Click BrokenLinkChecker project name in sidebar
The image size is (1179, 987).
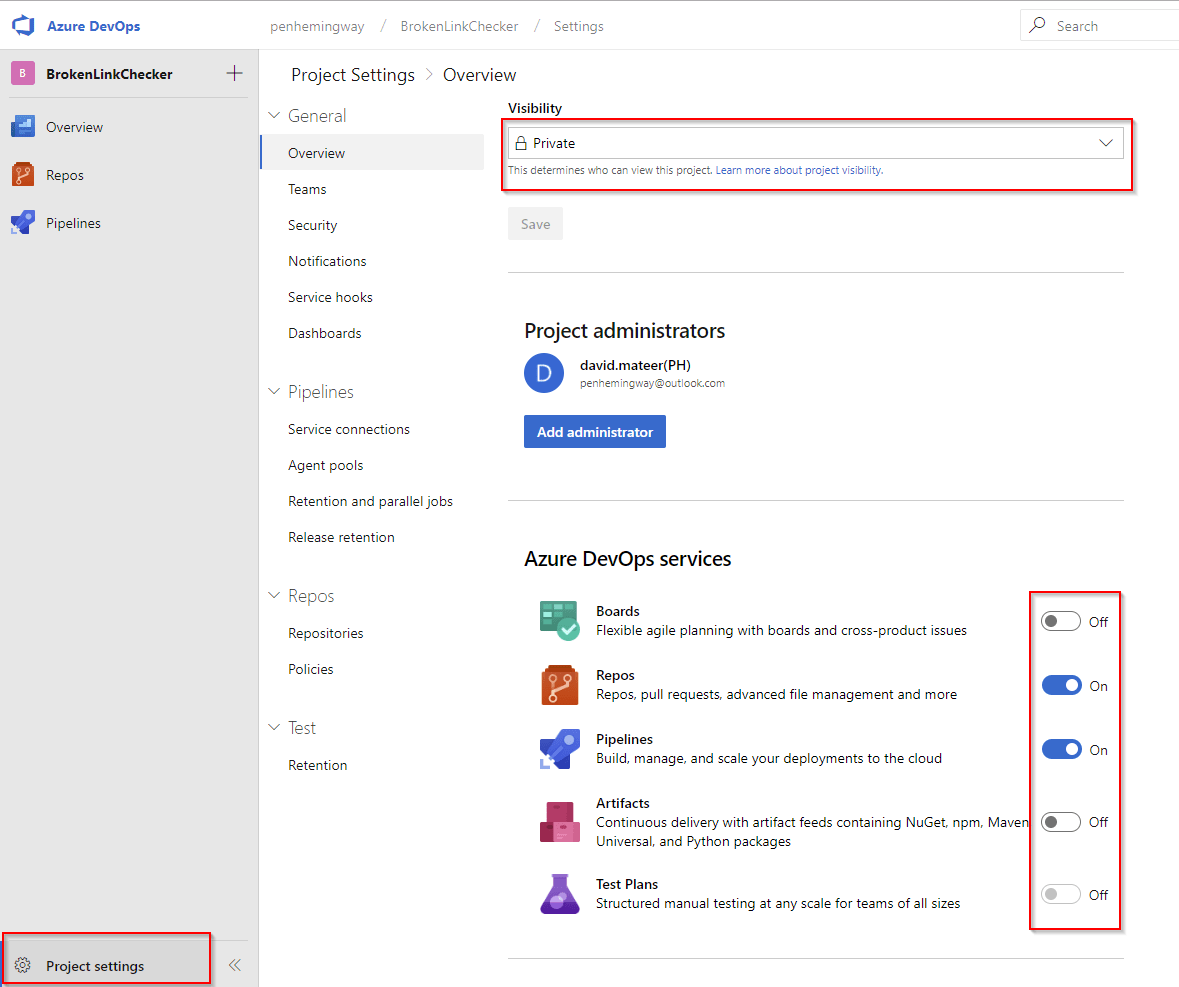coord(109,74)
